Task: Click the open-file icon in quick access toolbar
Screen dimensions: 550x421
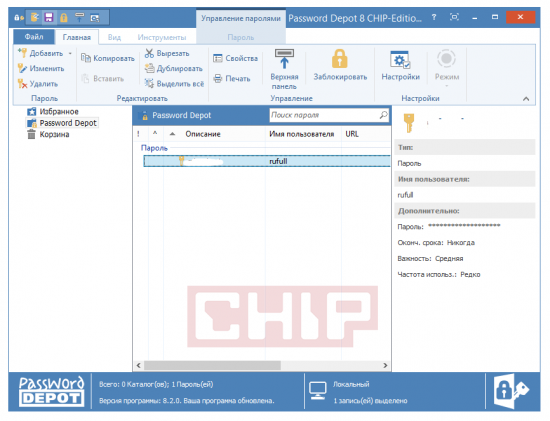Action: [x=34, y=17]
